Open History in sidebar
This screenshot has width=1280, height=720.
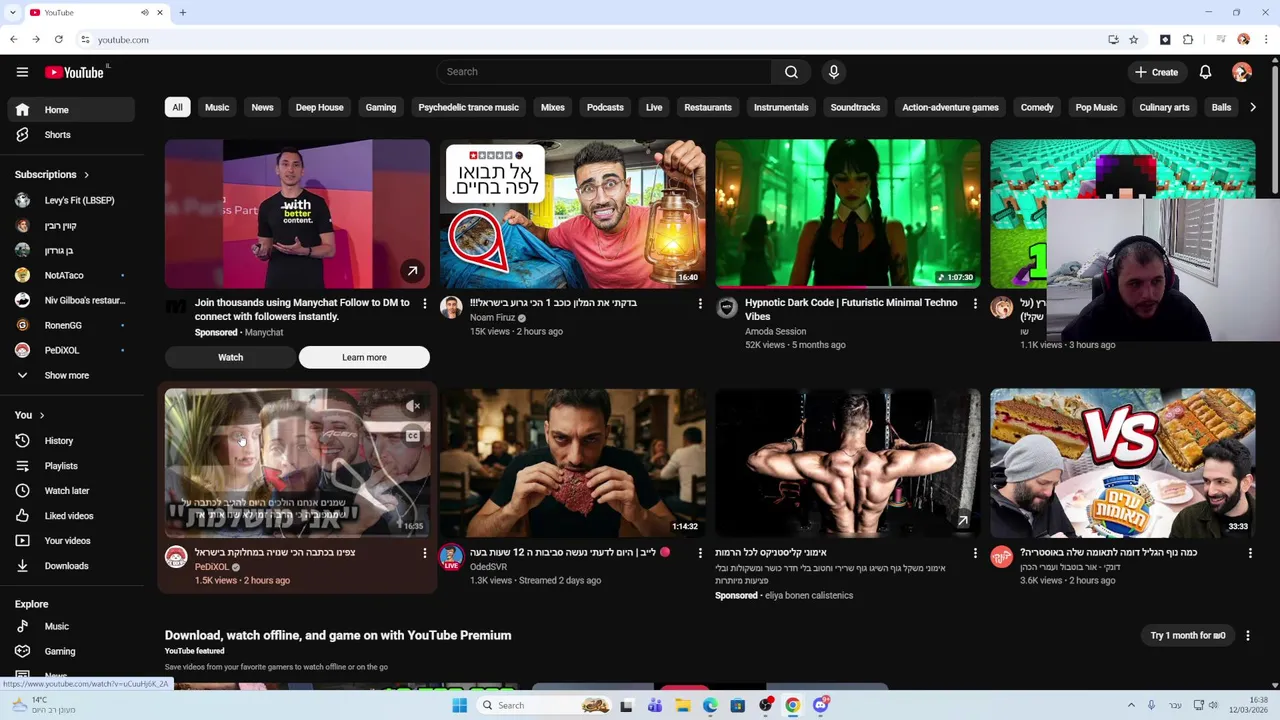(x=69, y=441)
